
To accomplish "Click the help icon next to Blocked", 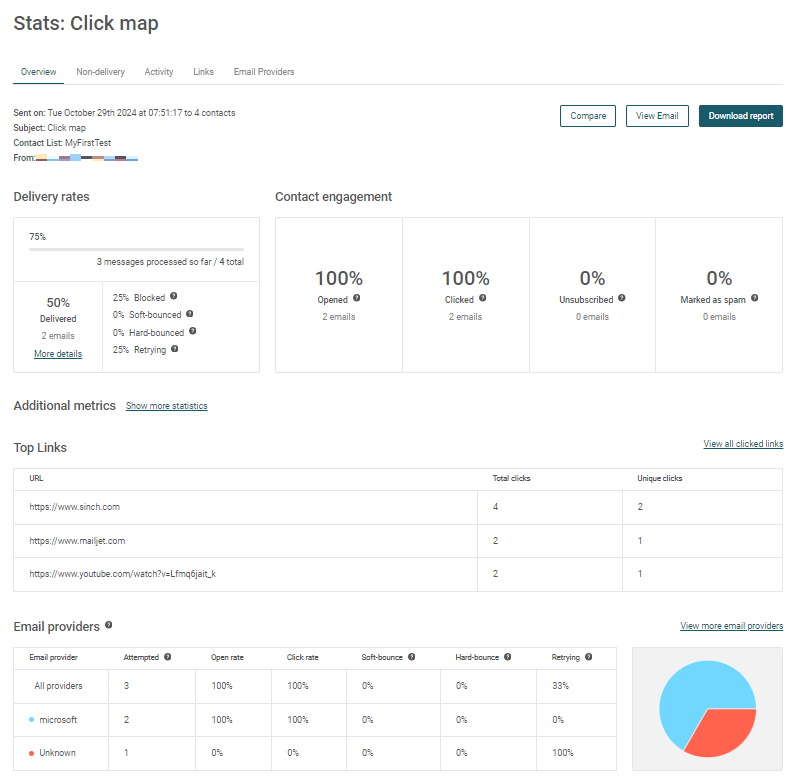I will 173,296.
